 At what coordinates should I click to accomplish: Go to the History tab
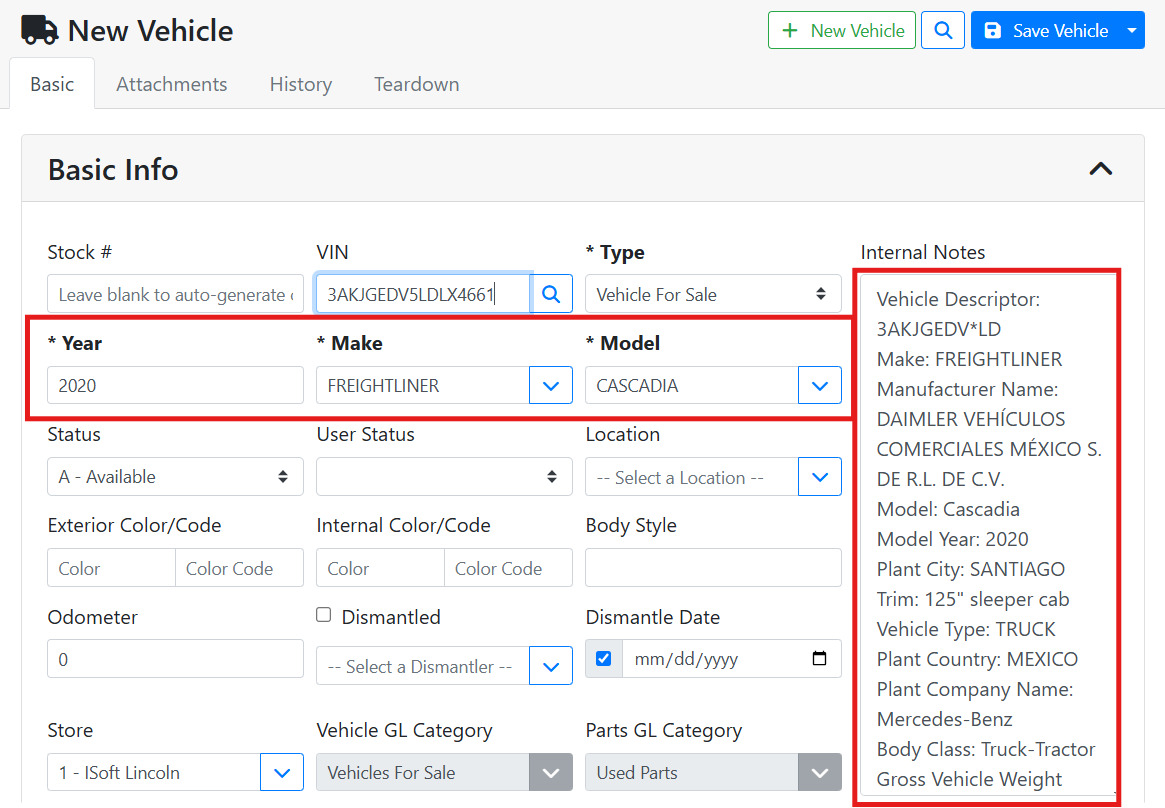pyautogui.click(x=300, y=84)
